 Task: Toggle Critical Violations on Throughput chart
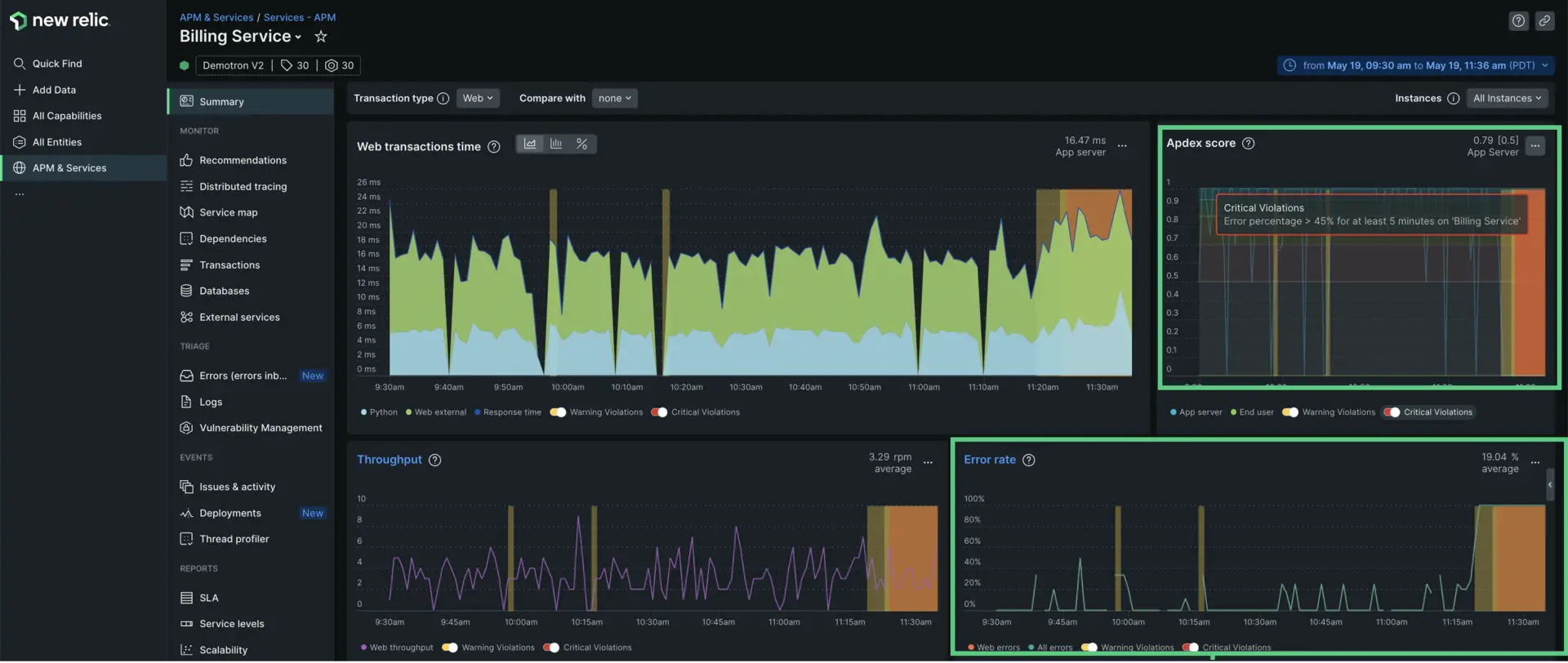click(551, 647)
